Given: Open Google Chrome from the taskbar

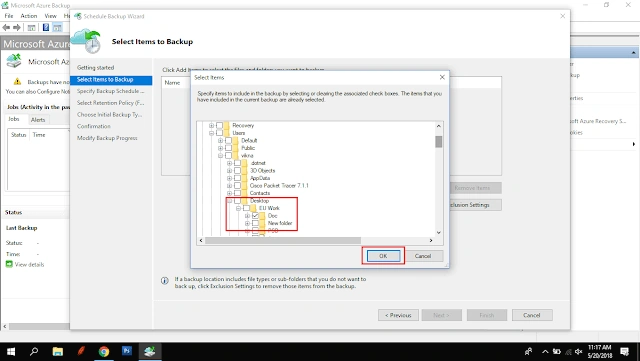Looking at the screenshot, I should click(104, 351).
